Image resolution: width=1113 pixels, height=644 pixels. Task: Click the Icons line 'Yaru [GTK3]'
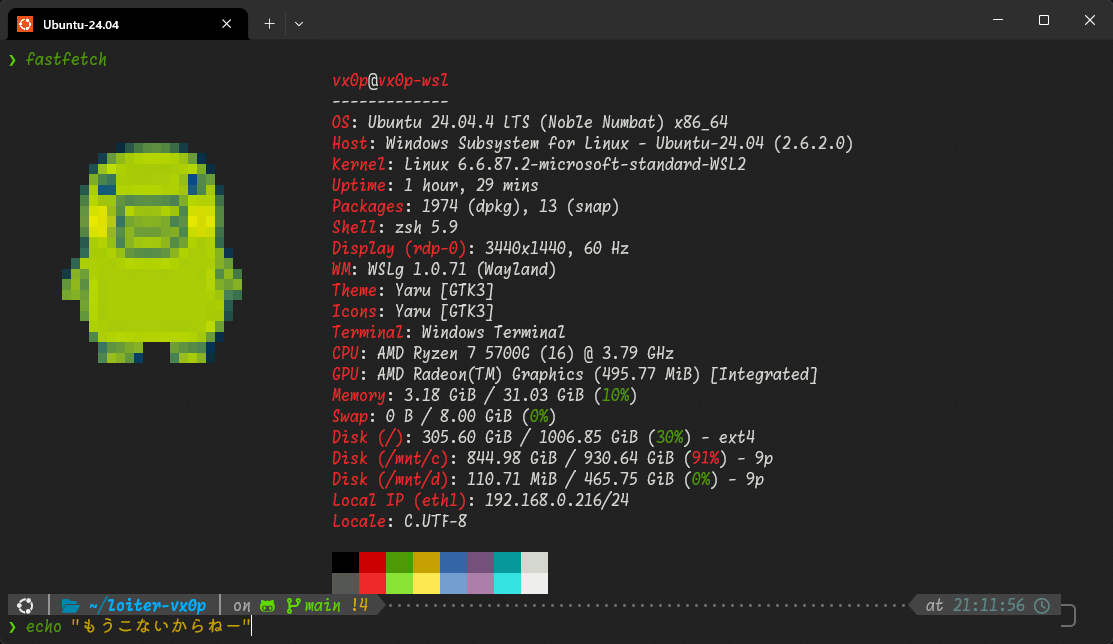[413, 312]
